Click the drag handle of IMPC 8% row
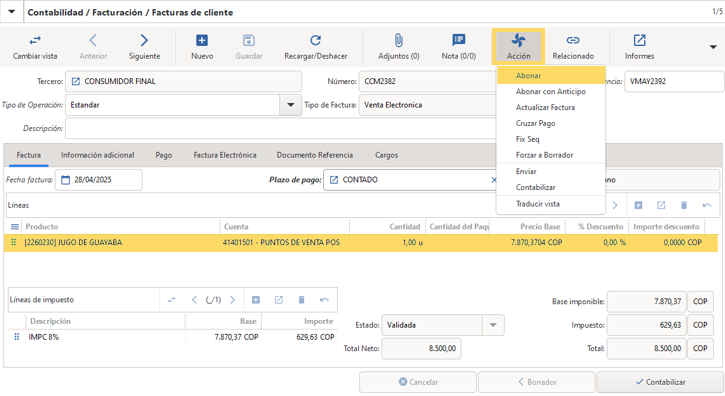This screenshot has height=396, width=725. point(17,337)
